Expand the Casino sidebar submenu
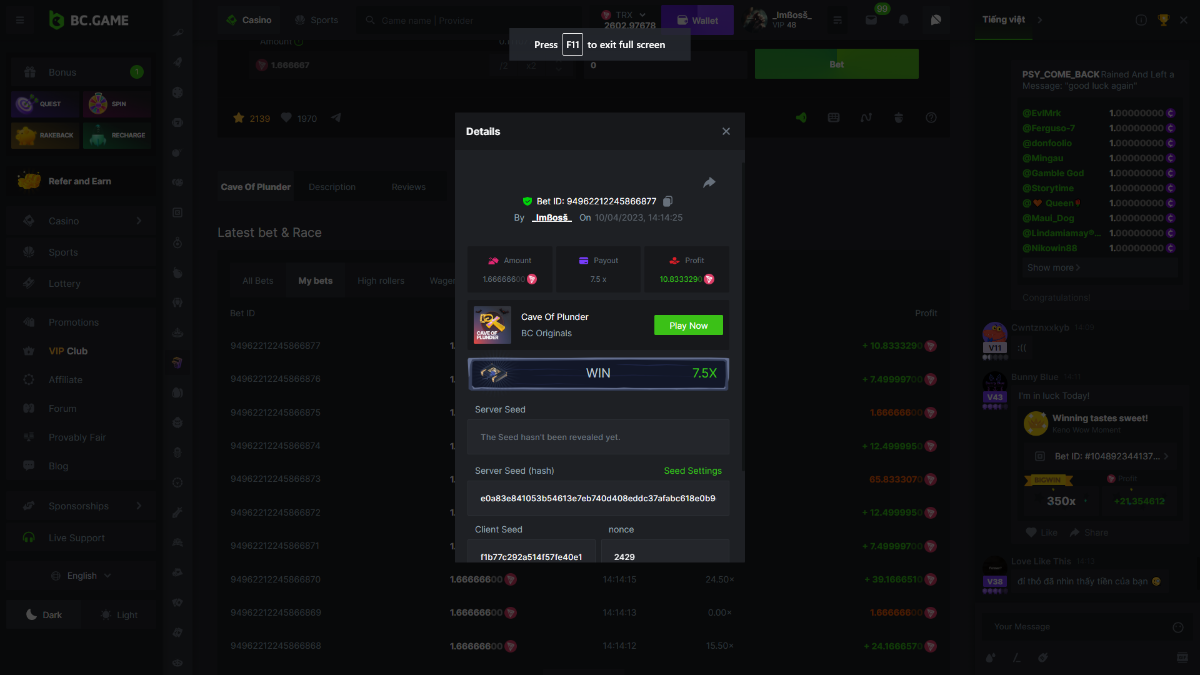 click(139, 221)
